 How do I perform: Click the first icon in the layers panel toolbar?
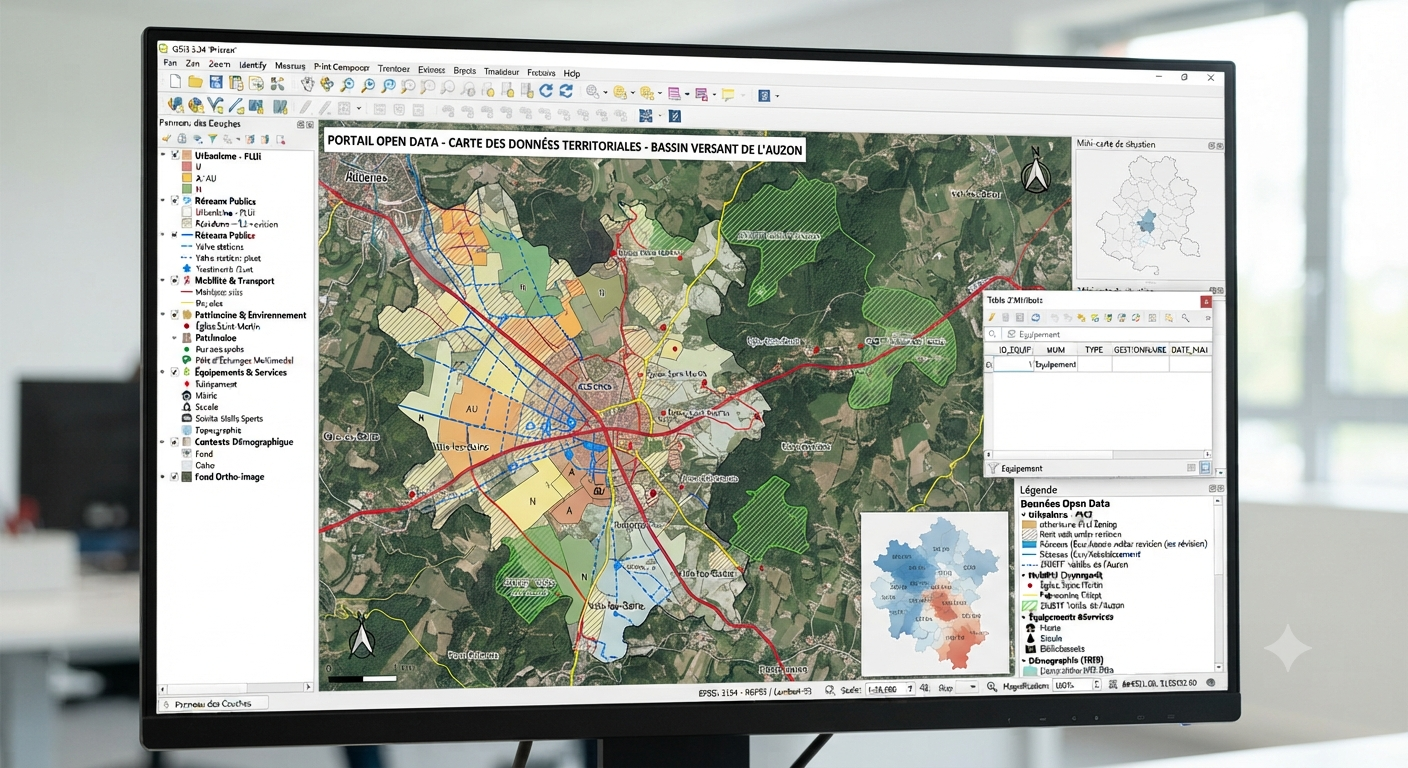click(166, 139)
